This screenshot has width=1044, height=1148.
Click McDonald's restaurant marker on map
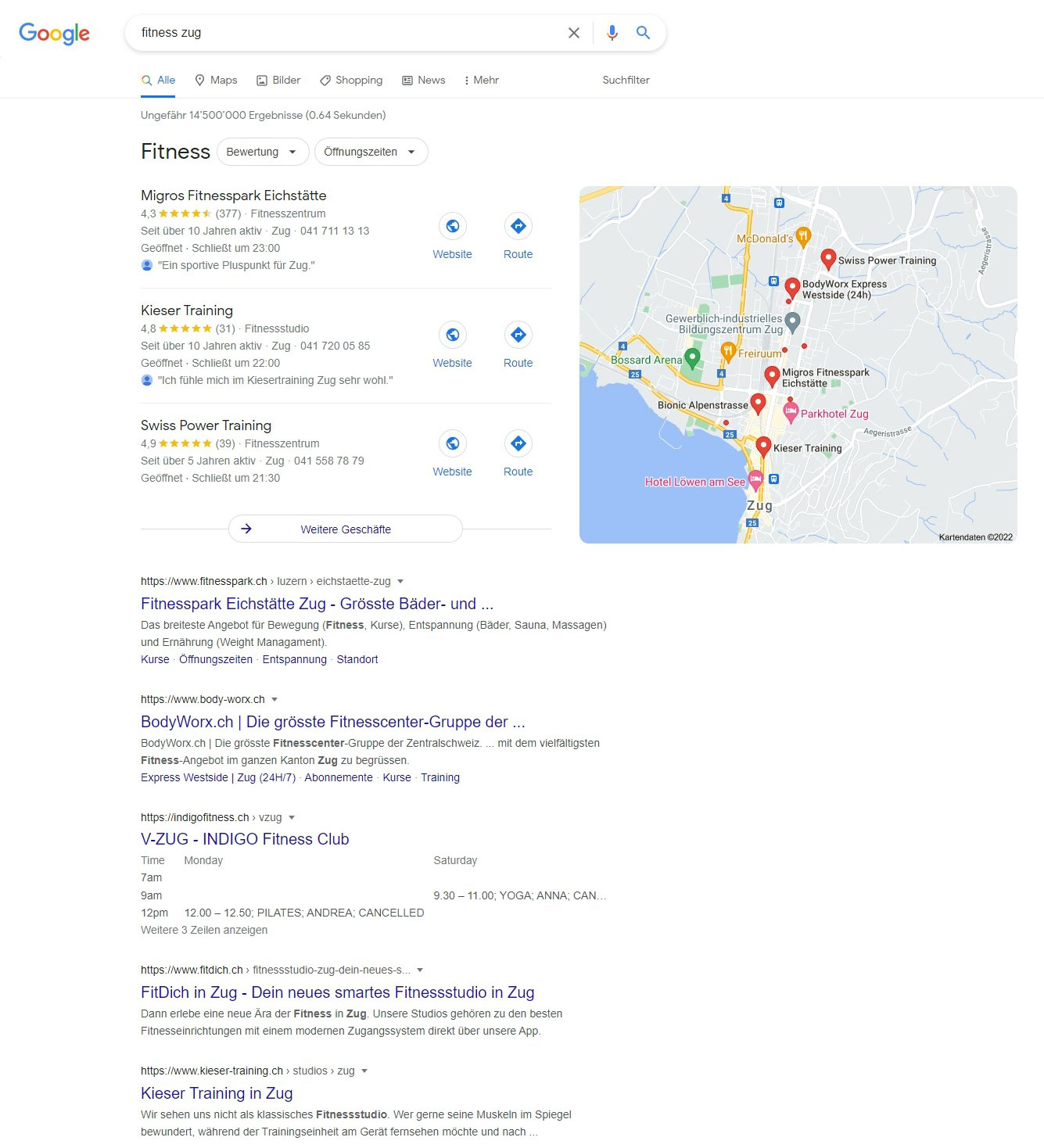[803, 236]
